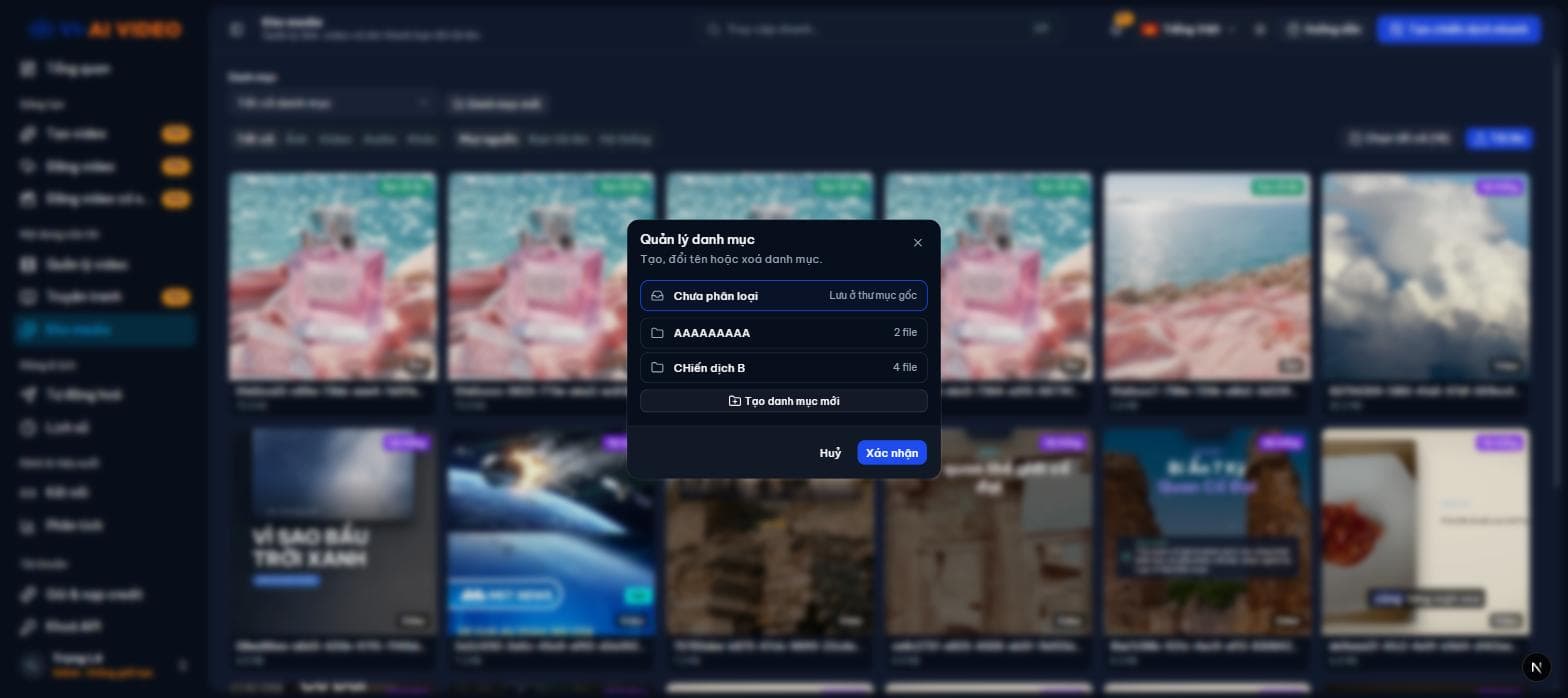The height and width of the screenshot is (698, 1568).
Task: Click the folder icon beside AAAAAAAAA
Action: point(657,333)
